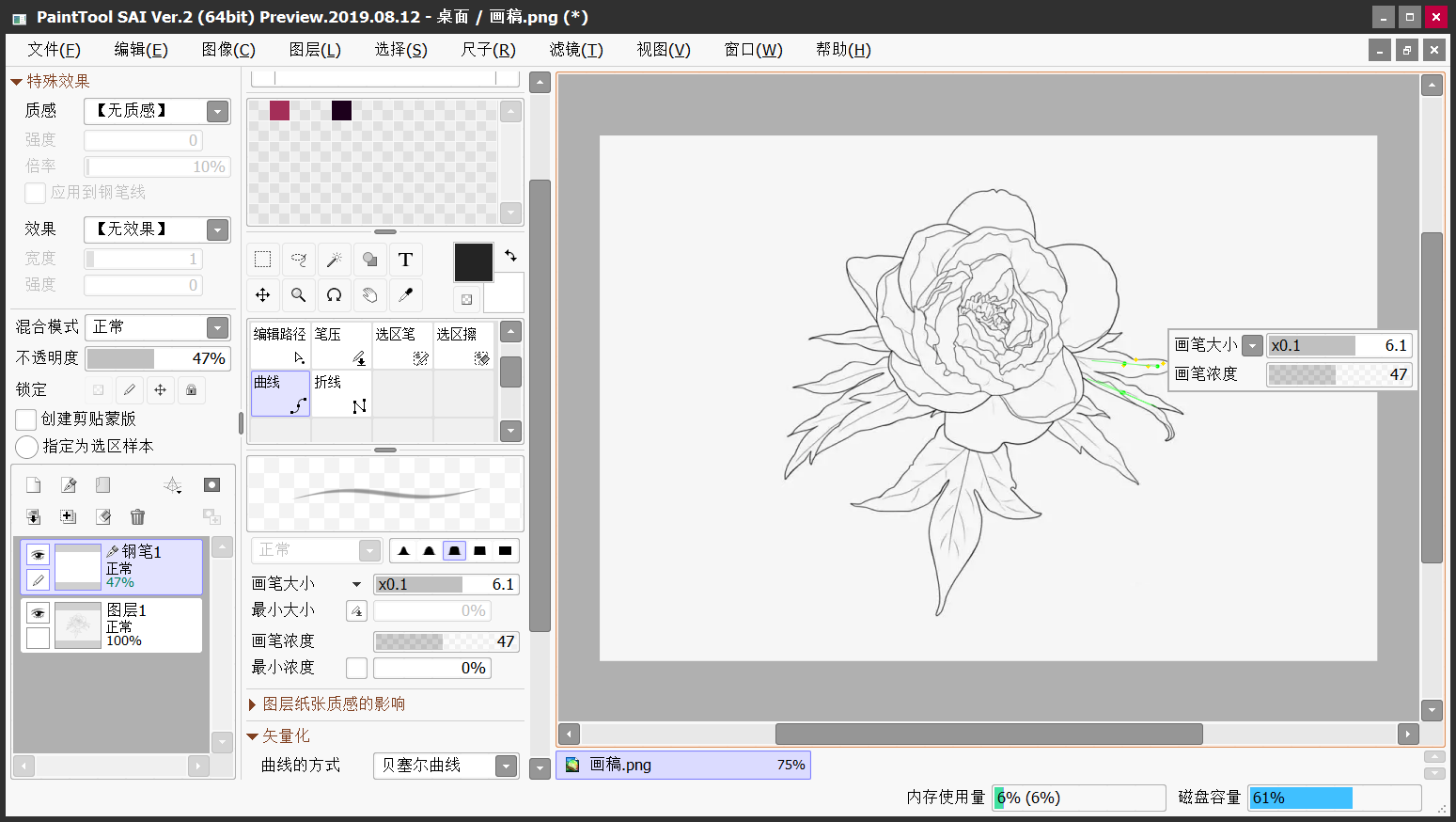Image resolution: width=1456 pixels, height=822 pixels.
Task: Swap foreground and background colors
Action: pos(510,255)
